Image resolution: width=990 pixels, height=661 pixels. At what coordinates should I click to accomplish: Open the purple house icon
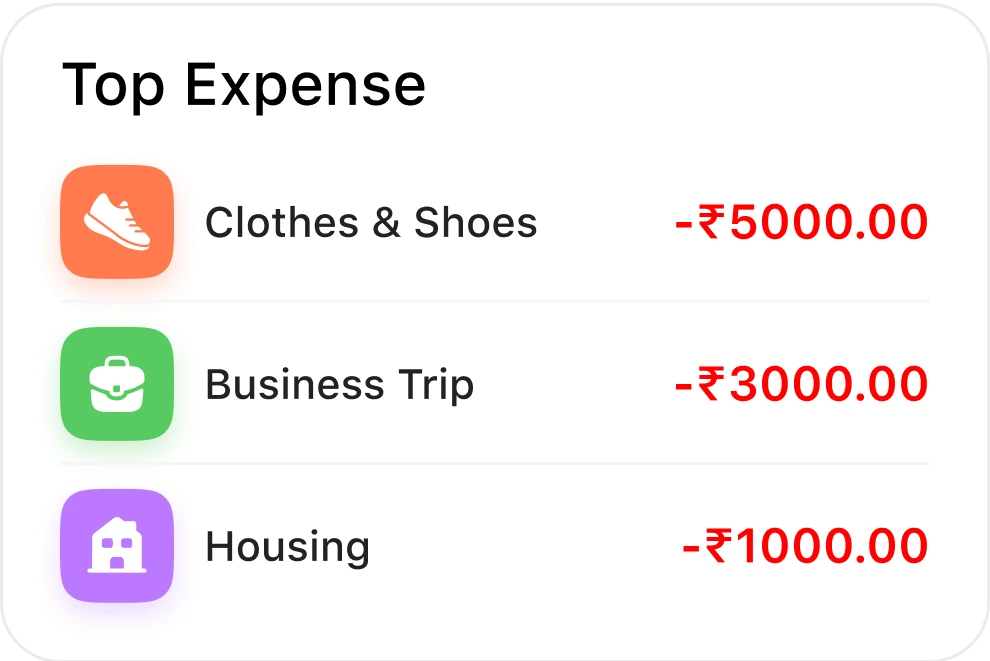117,545
